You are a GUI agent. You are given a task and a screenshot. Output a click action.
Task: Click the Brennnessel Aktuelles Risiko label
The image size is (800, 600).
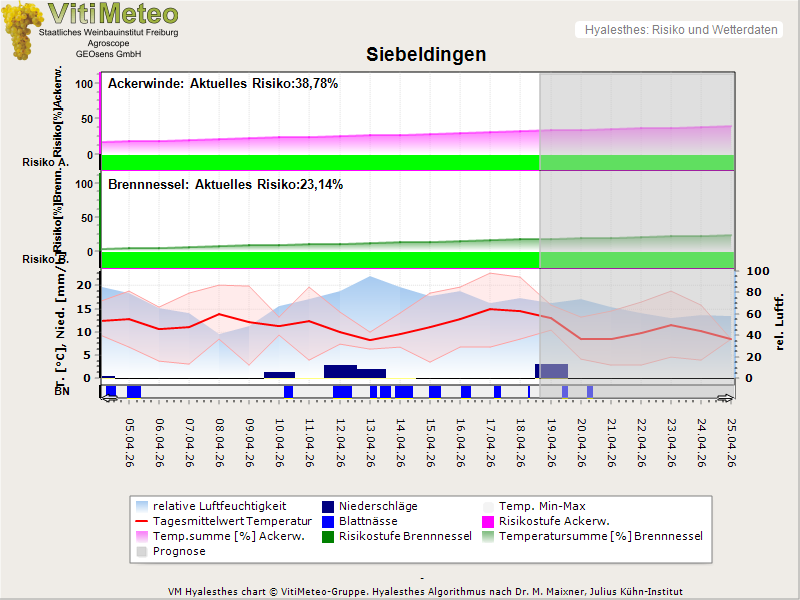[225, 185]
